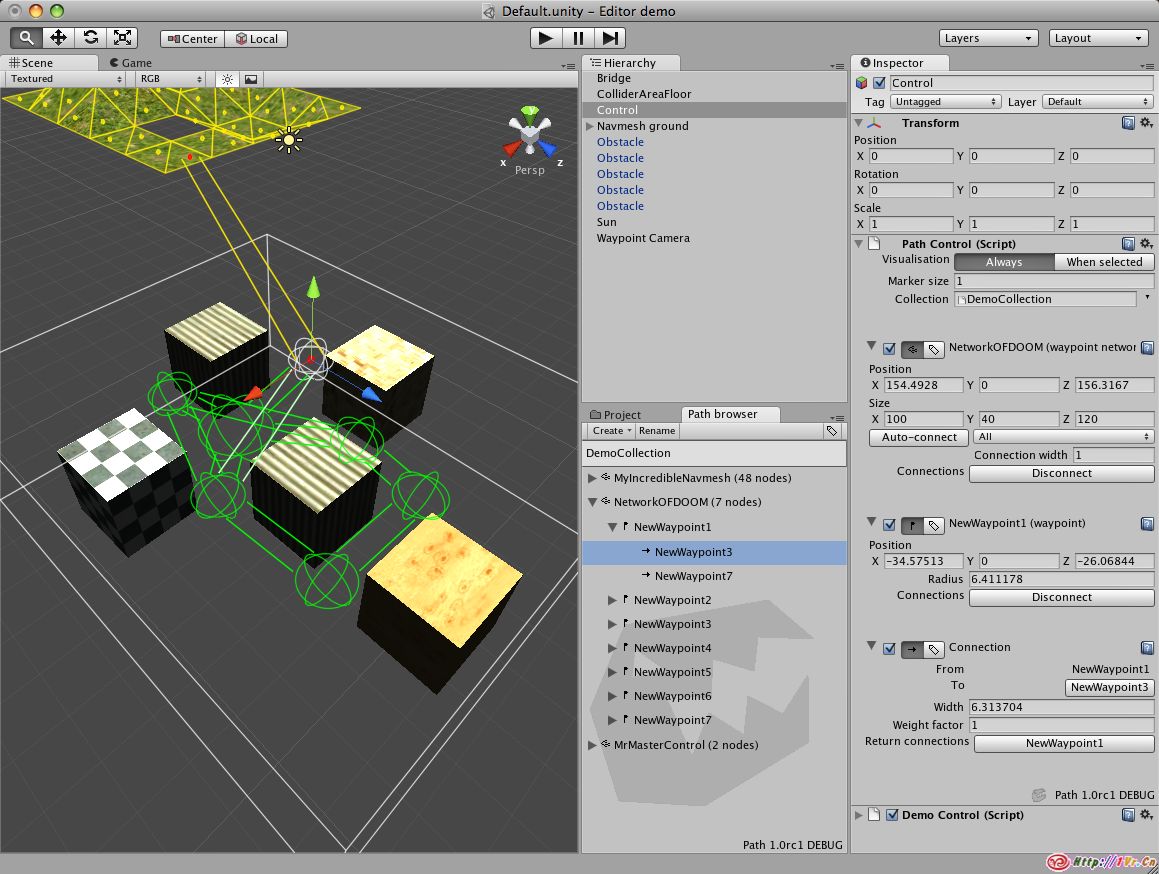Open the Textured draw mode dropdown
1159x874 pixels.
66,79
